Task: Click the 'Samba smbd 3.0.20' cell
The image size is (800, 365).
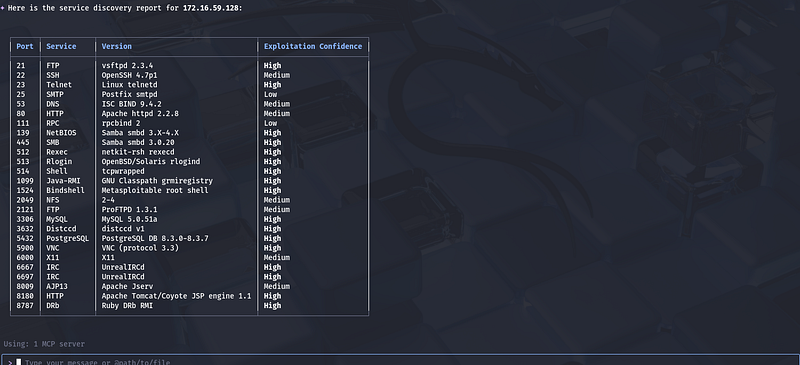Action: click(x=138, y=142)
